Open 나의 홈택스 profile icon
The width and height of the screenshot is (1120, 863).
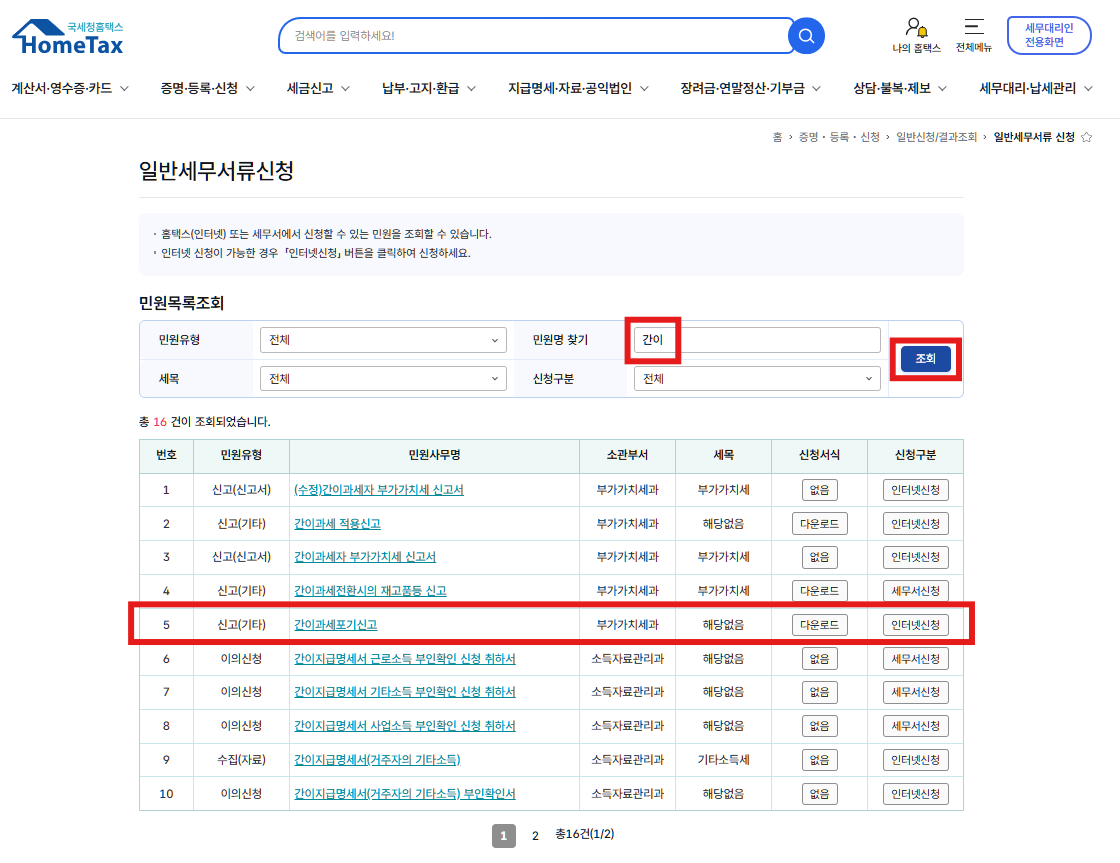tap(915, 28)
